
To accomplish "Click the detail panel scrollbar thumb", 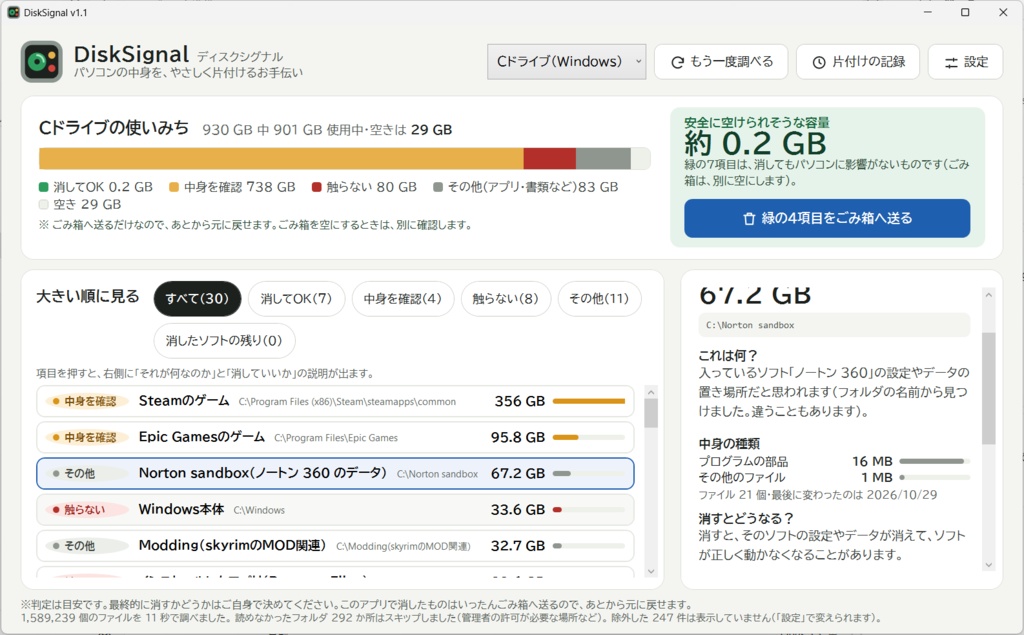I will pyautogui.click(x=989, y=389).
